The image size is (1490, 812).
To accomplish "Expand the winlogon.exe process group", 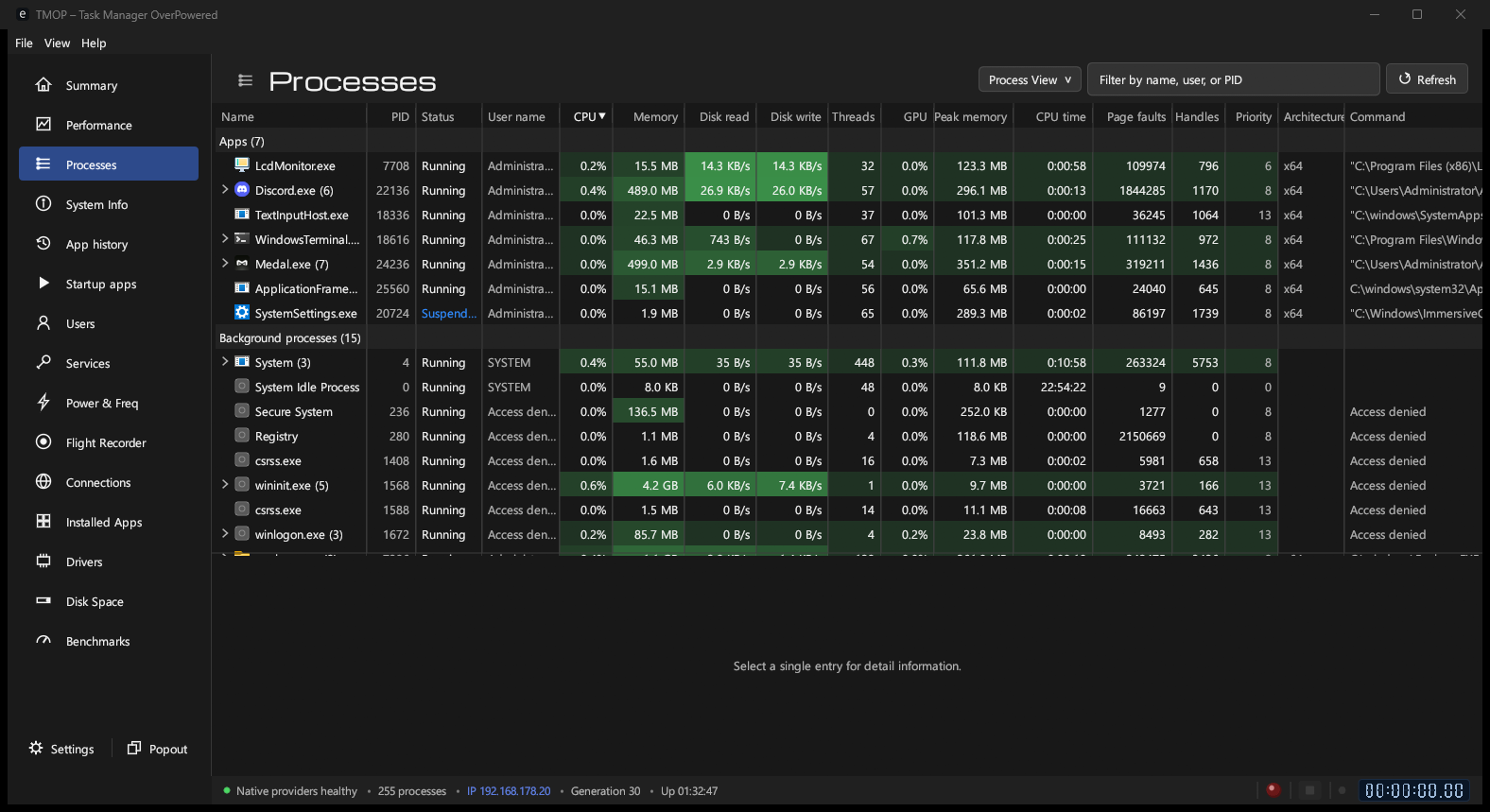I will tap(225, 534).
